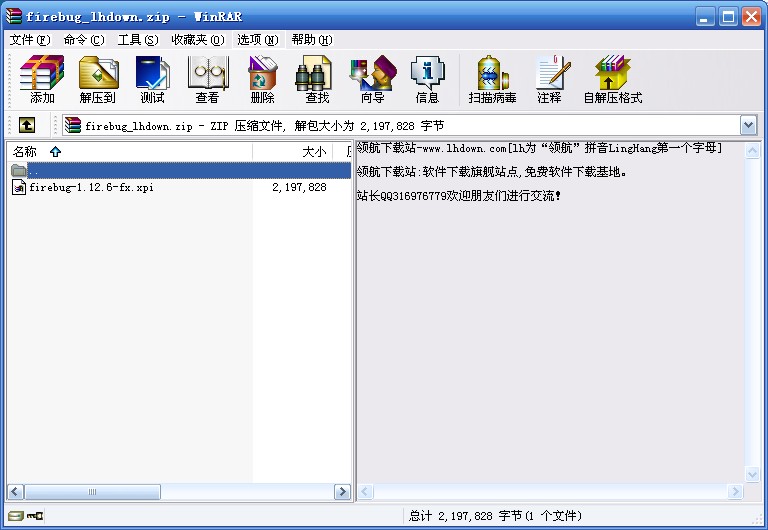Minimize the WinRAR window
This screenshot has height=530, width=768.
click(705, 17)
